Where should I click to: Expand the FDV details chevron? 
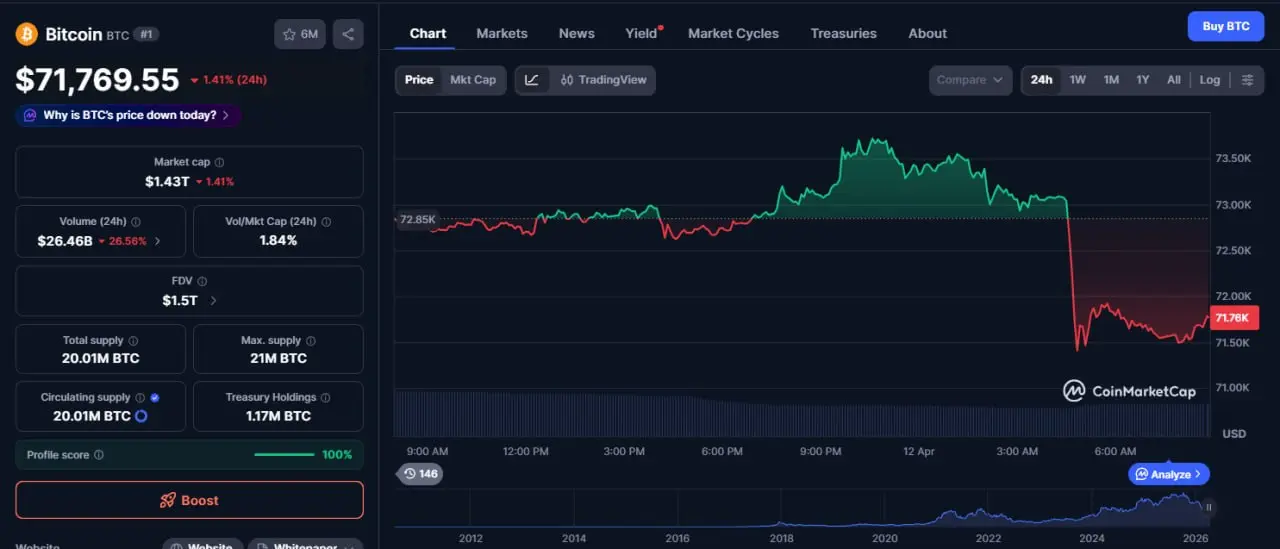pyautogui.click(x=213, y=300)
